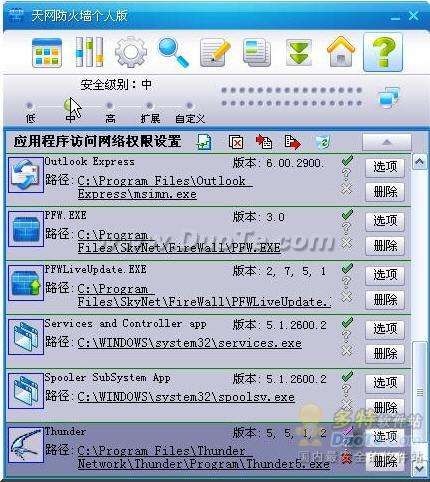
Task: Set Services and Controller app to ask
Action: pos(346,336)
